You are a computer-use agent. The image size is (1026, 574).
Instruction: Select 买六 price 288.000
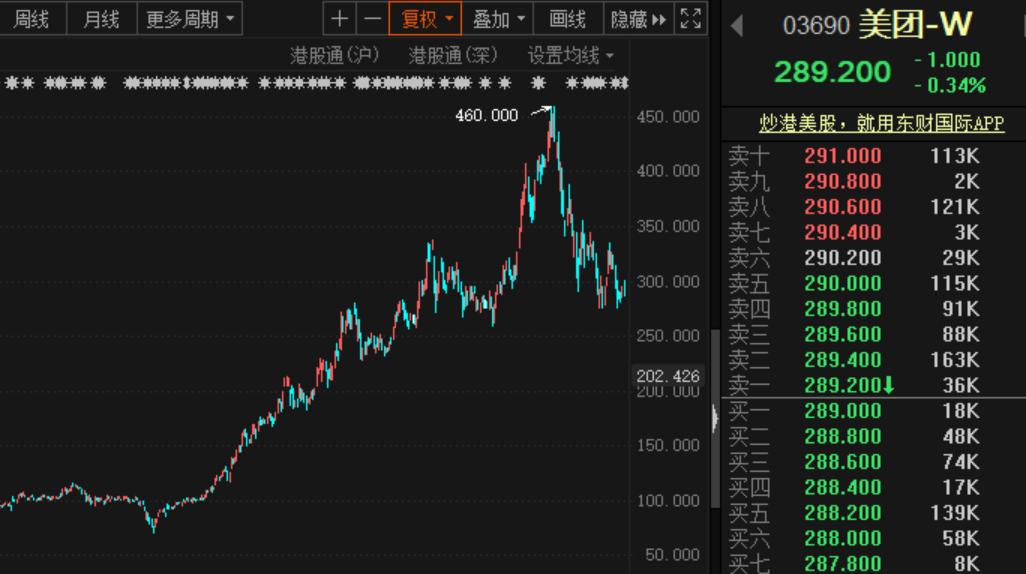843,539
